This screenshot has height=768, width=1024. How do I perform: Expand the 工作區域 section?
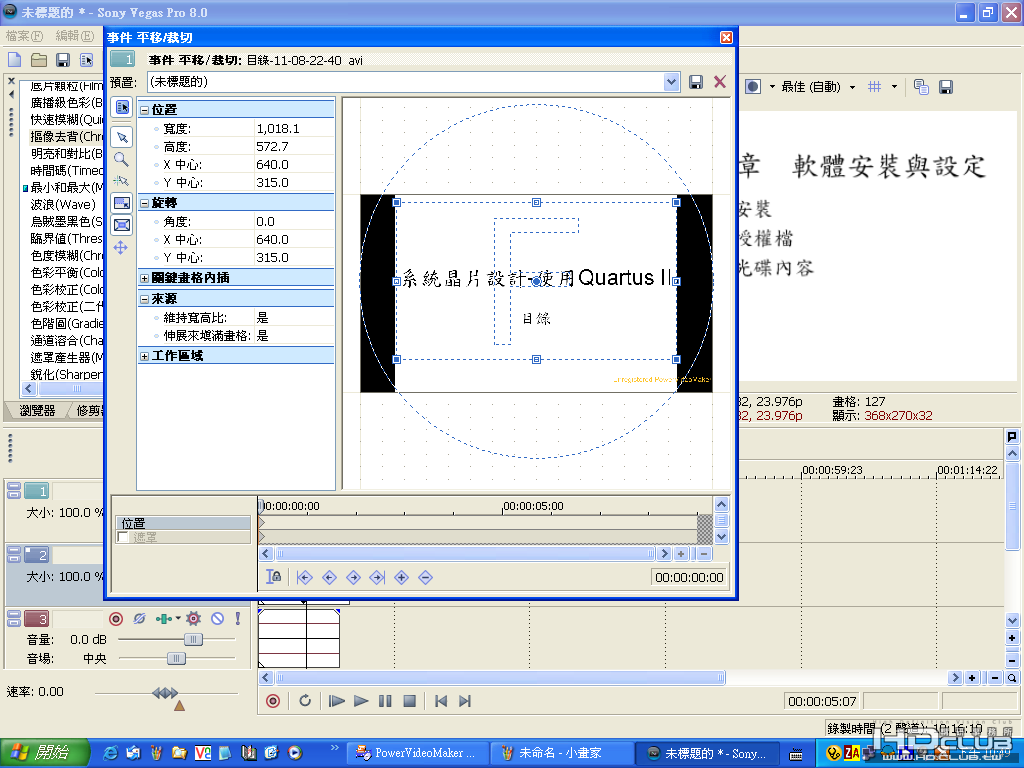point(144,356)
